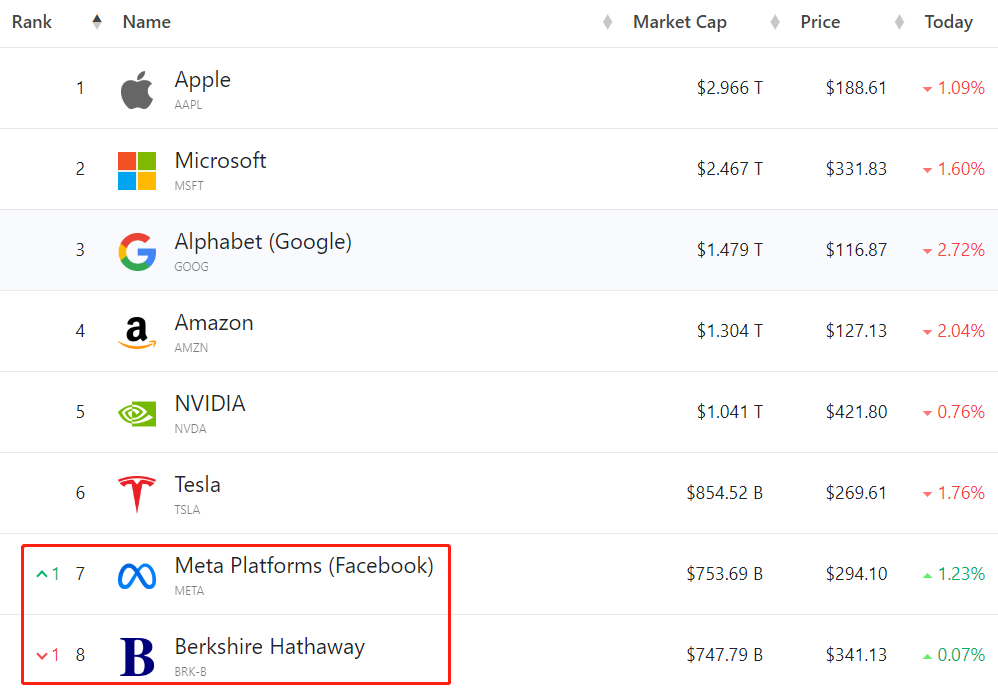The image size is (998, 691).
Task: Click the Microsoft four-color logo
Action: tap(137, 171)
